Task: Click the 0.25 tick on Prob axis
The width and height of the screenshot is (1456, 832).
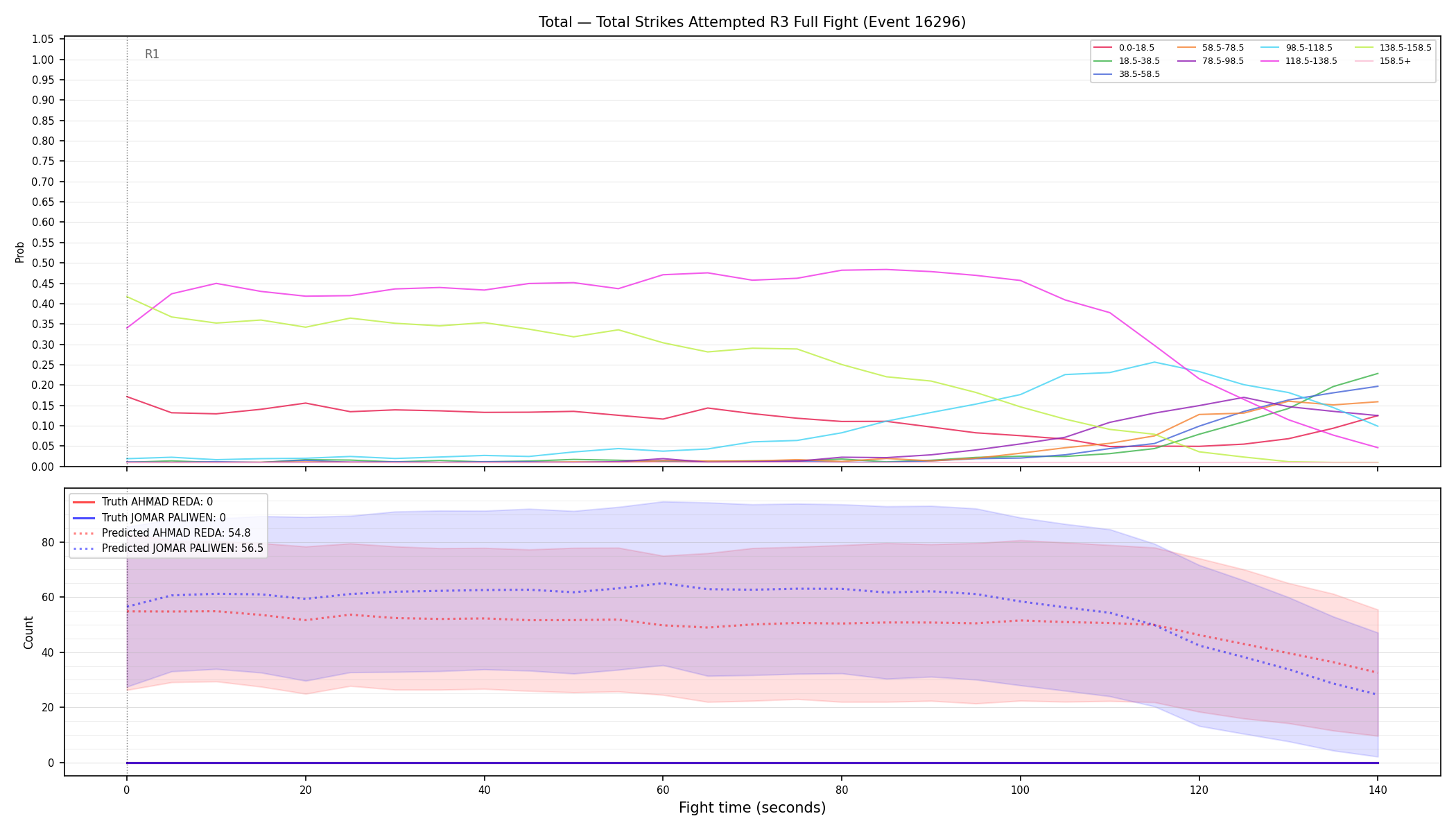Action: tap(43, 365)
